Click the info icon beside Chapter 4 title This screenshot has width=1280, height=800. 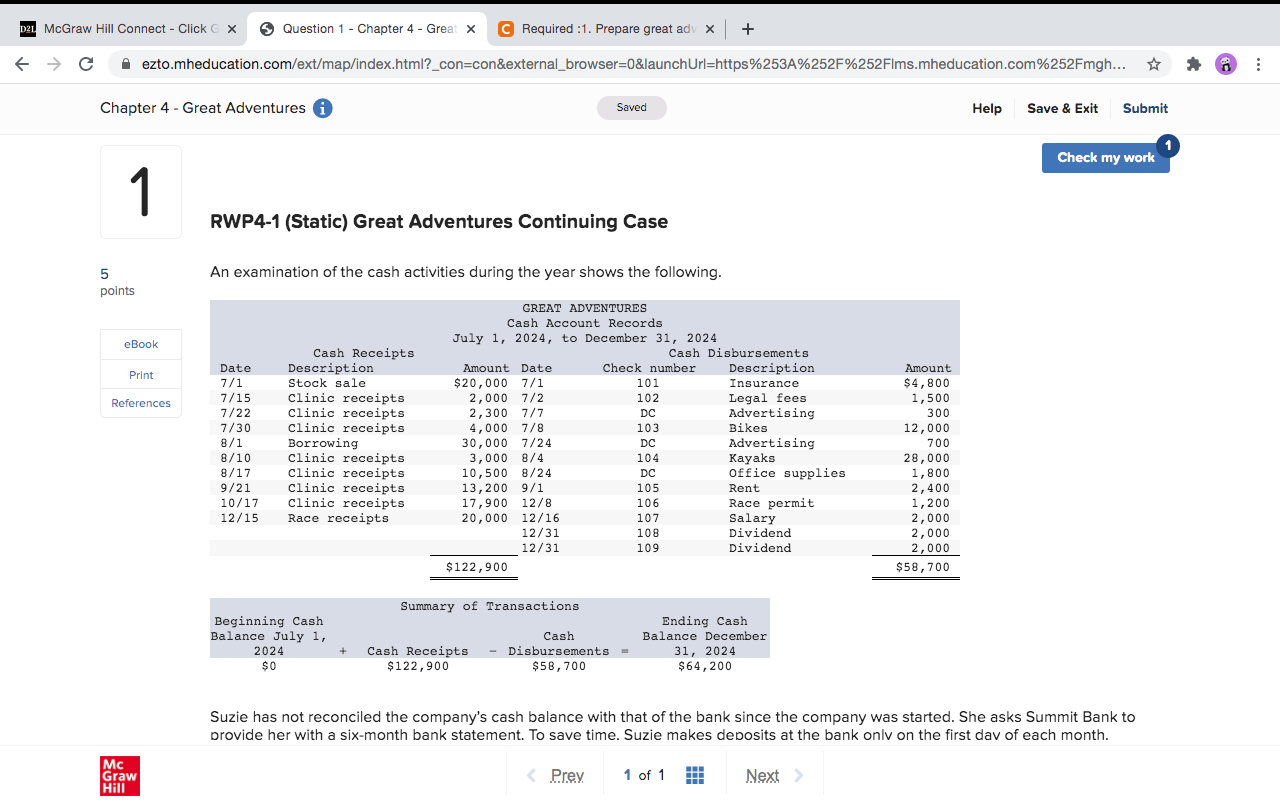click(x=323, y=108)
